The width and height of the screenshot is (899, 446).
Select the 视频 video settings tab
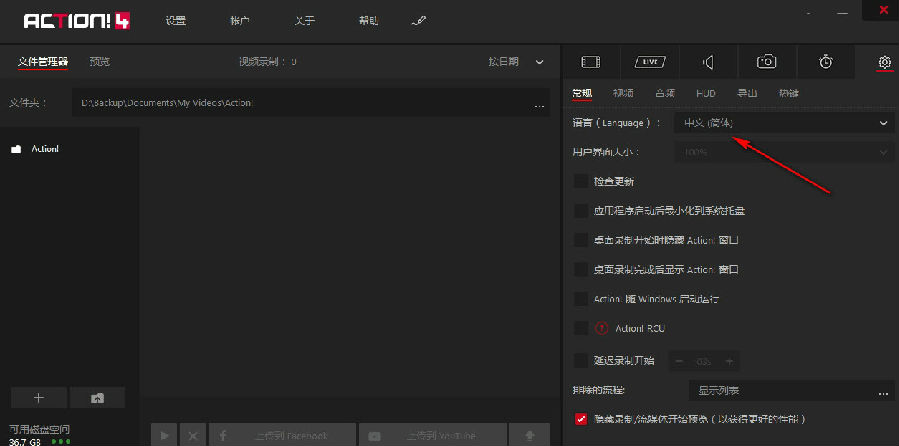(623, 93)
